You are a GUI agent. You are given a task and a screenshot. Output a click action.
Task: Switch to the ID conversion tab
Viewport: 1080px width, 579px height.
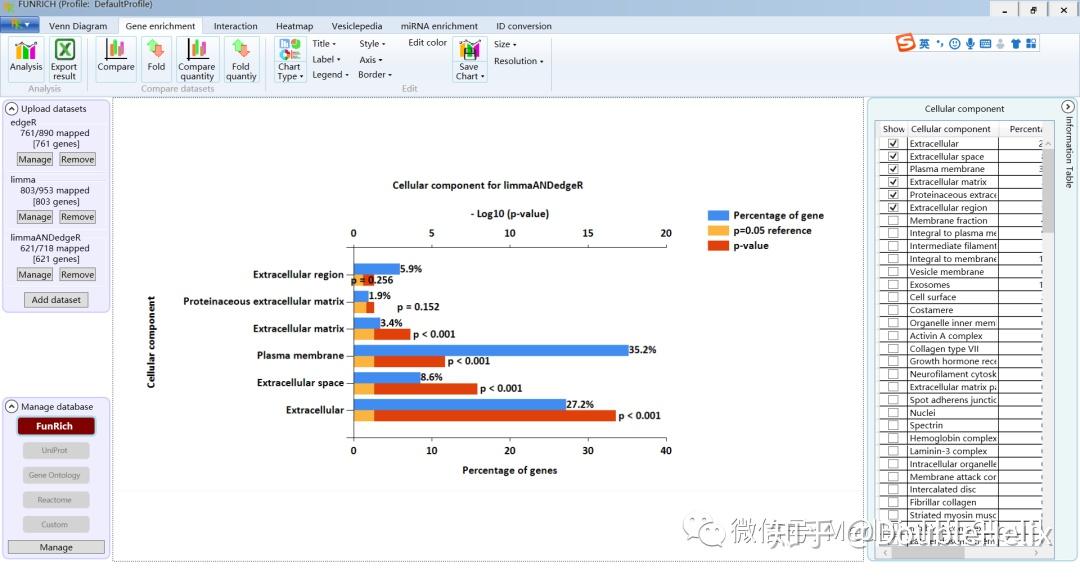[x=523, y=26]
